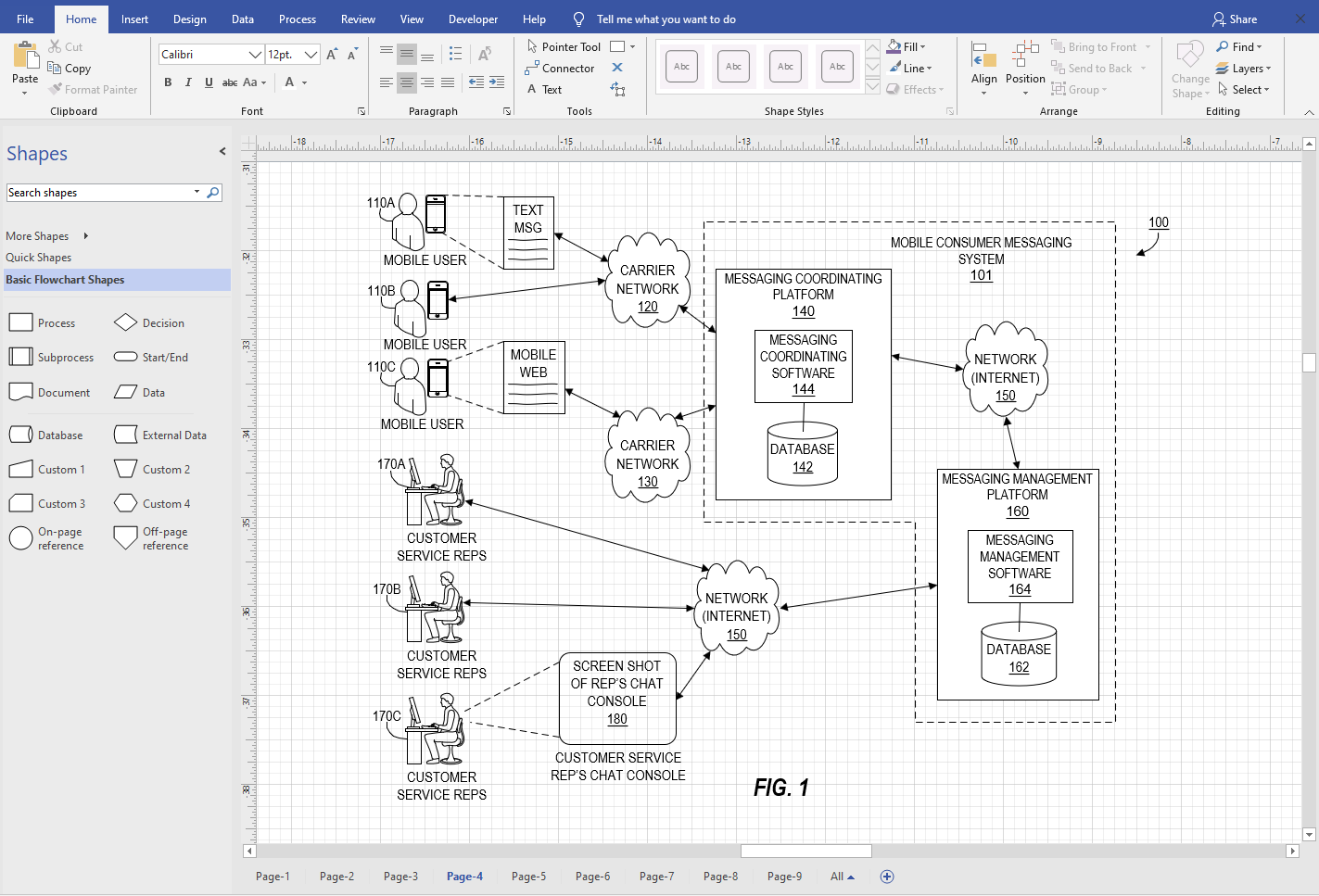Open the Align options
Viewport: 1319px width, 896px height.
tap(983, 65)
